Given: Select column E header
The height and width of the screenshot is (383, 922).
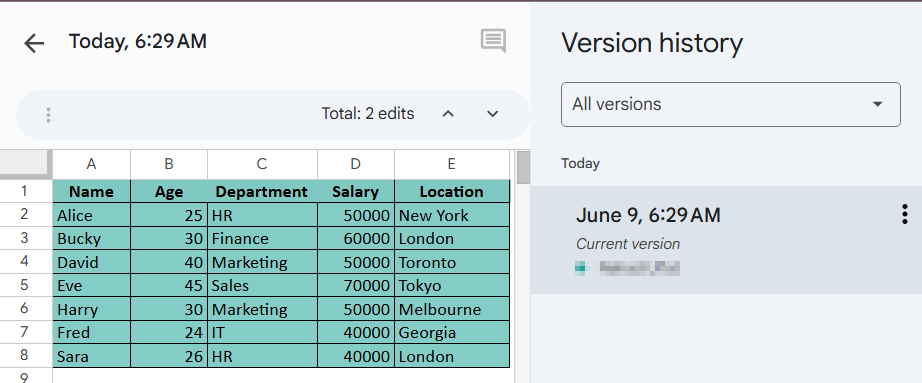Looking at the screenshot, I should tap(452, 165).
